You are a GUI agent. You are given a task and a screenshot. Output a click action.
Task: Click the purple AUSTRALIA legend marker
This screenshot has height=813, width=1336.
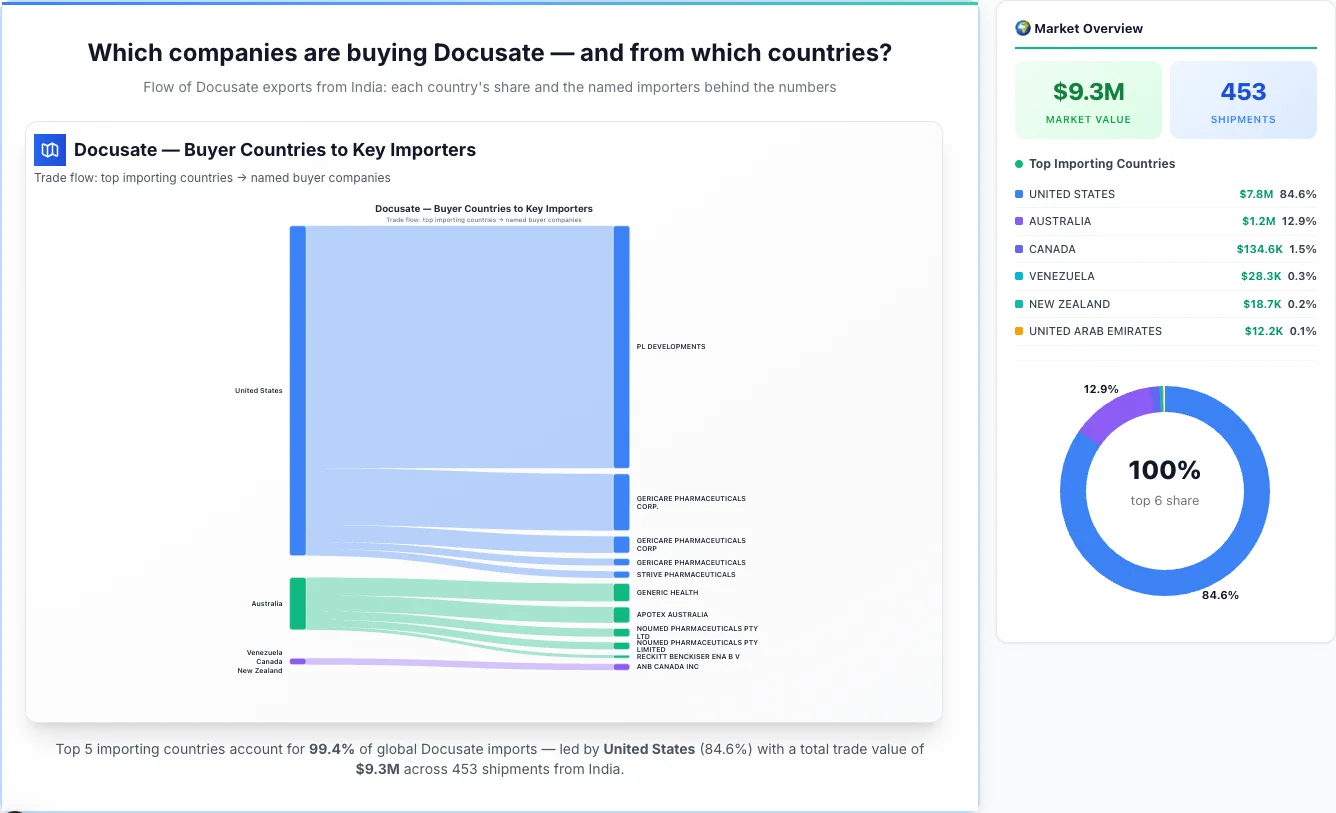tap(1019, 221)
